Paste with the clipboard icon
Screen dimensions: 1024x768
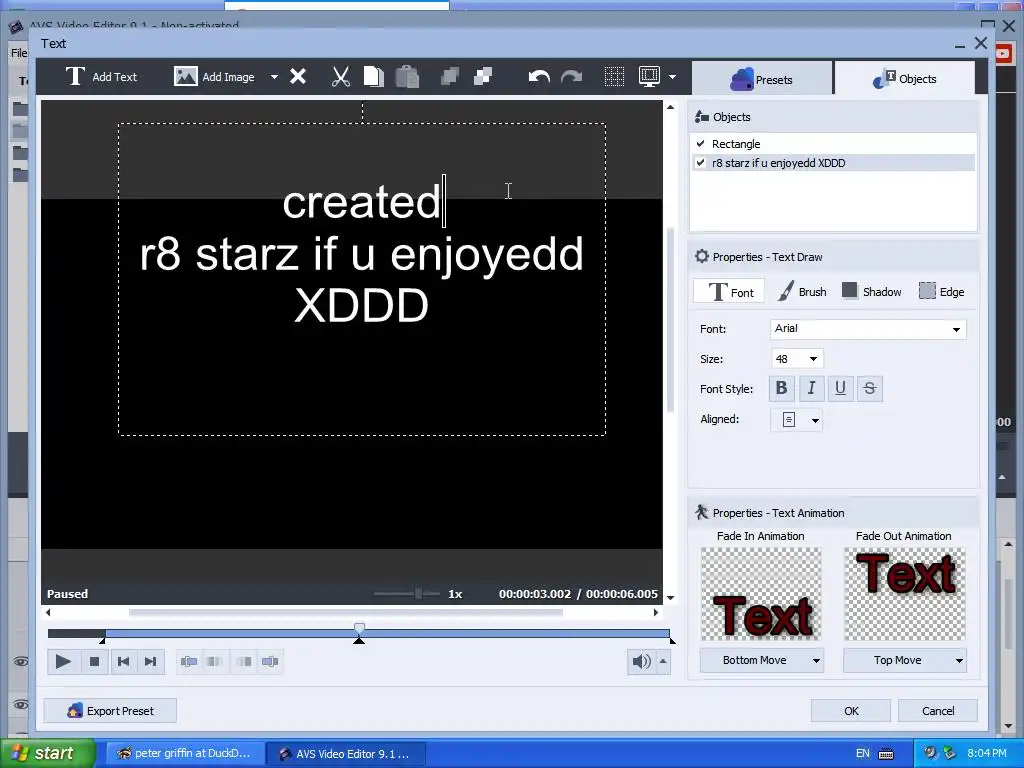[x=407, y=76]
